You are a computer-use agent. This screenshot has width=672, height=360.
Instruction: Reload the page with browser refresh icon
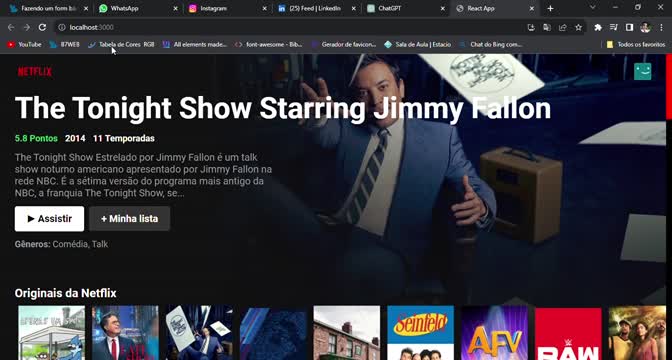42,27
